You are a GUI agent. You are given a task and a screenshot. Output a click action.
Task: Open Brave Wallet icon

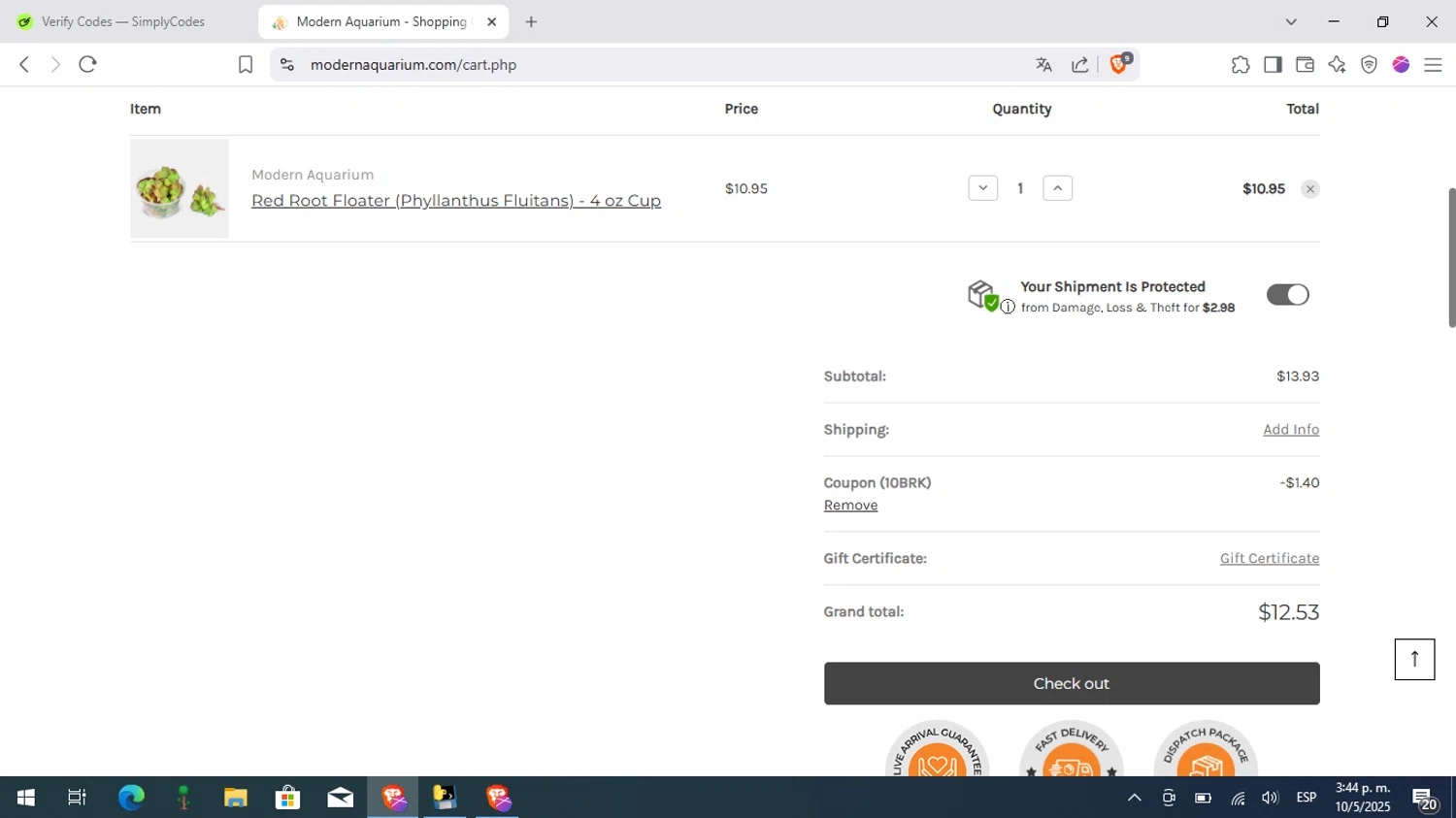tap(1305, 64)
